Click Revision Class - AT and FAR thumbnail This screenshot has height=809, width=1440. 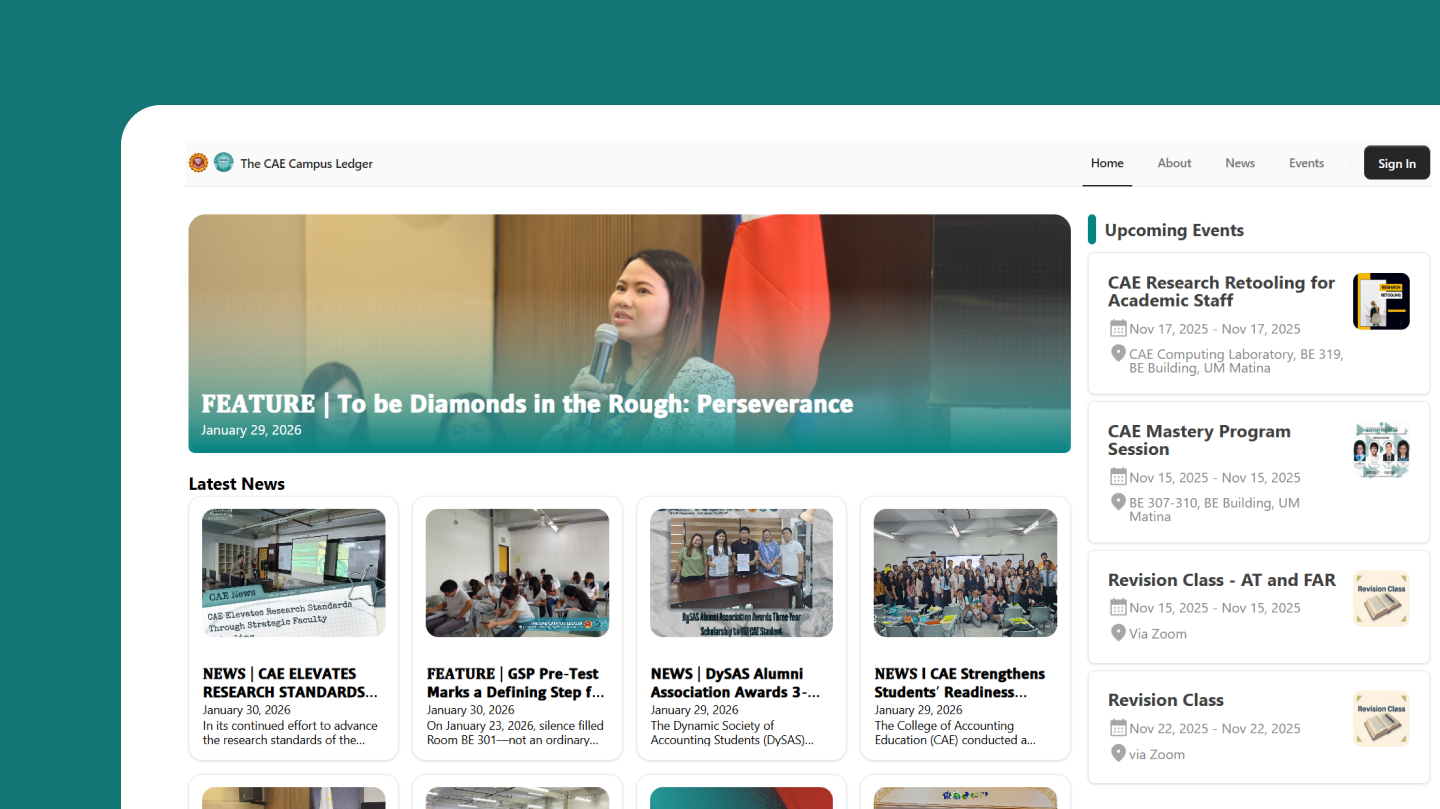tap(1381, 598)
